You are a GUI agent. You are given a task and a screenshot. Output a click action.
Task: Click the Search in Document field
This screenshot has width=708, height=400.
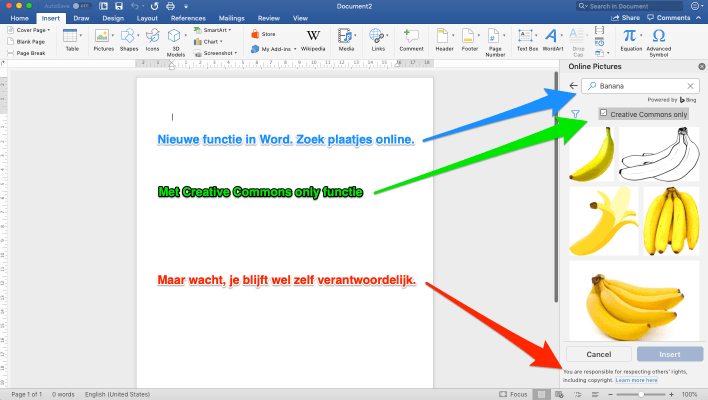[629, 6]
